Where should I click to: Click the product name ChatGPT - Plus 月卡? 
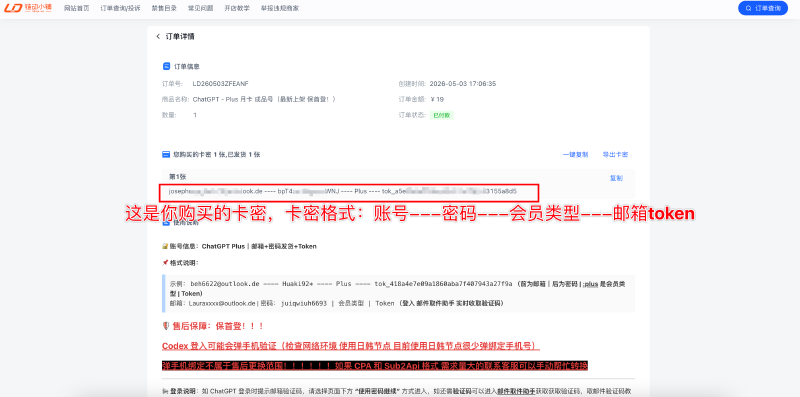point(264,100)
